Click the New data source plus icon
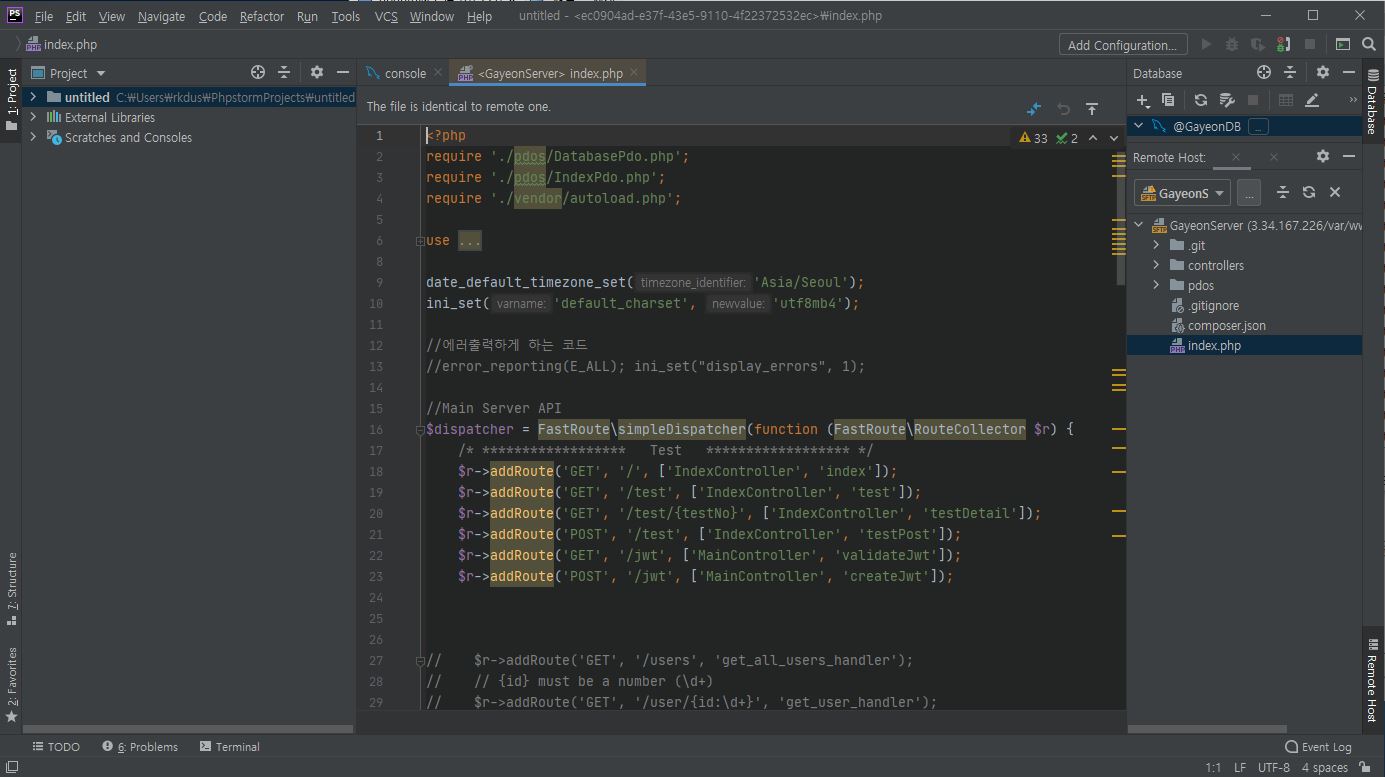Screen dimensions: 1385x777 point(1143,100)
